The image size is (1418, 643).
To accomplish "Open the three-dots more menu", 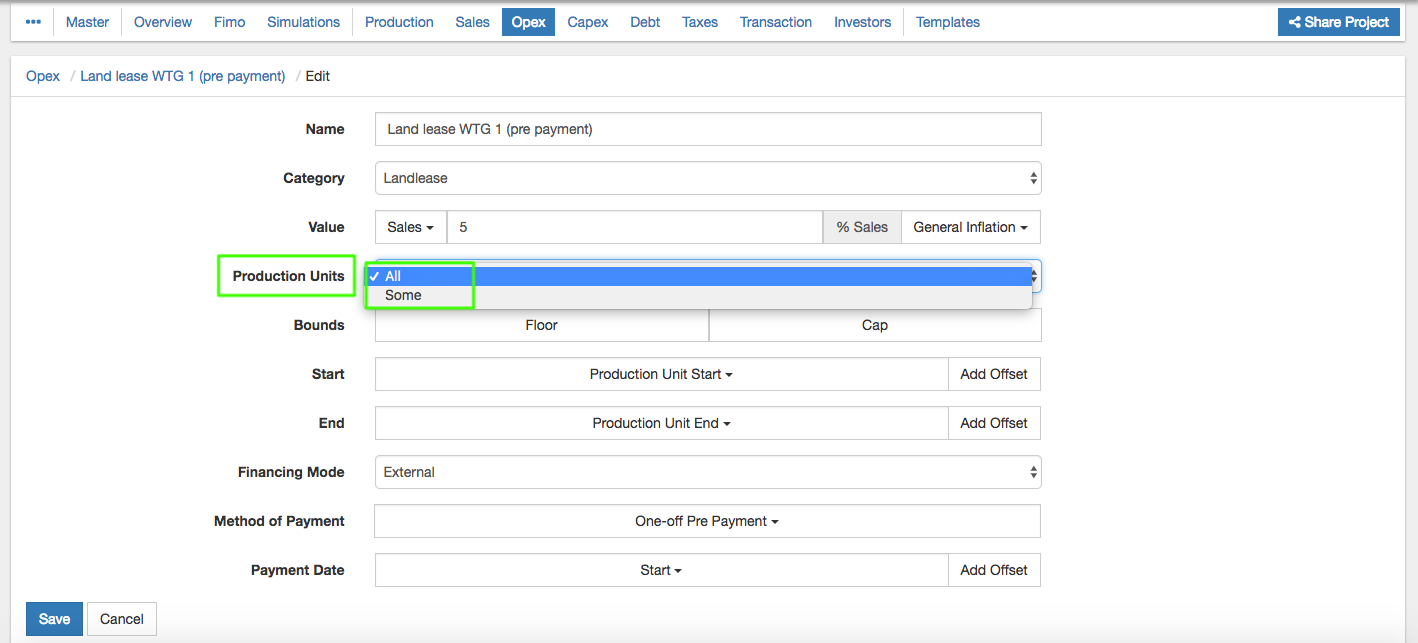I will 33,22.
